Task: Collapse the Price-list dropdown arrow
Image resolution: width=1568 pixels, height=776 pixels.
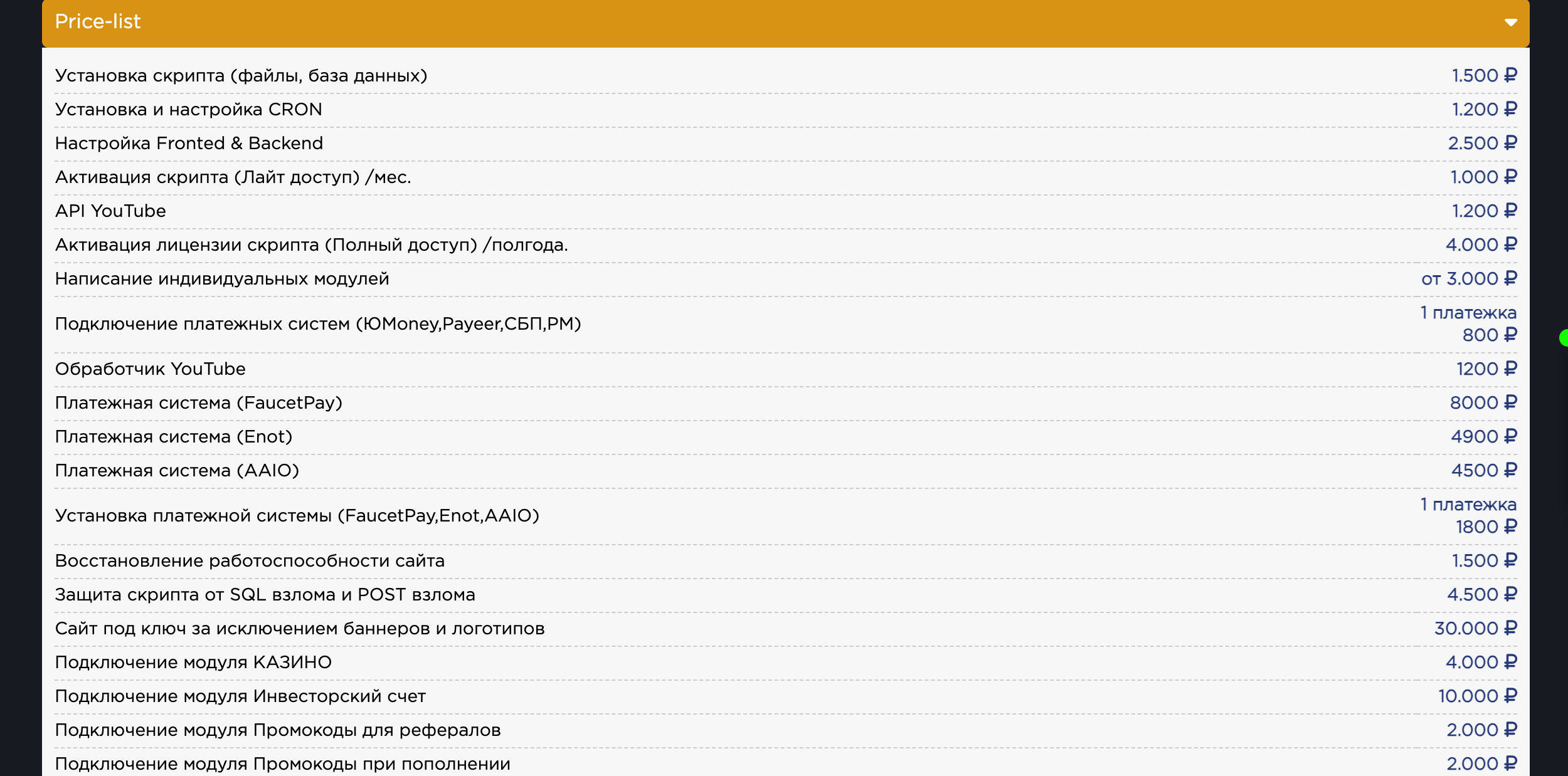Action: [1510, 23]
